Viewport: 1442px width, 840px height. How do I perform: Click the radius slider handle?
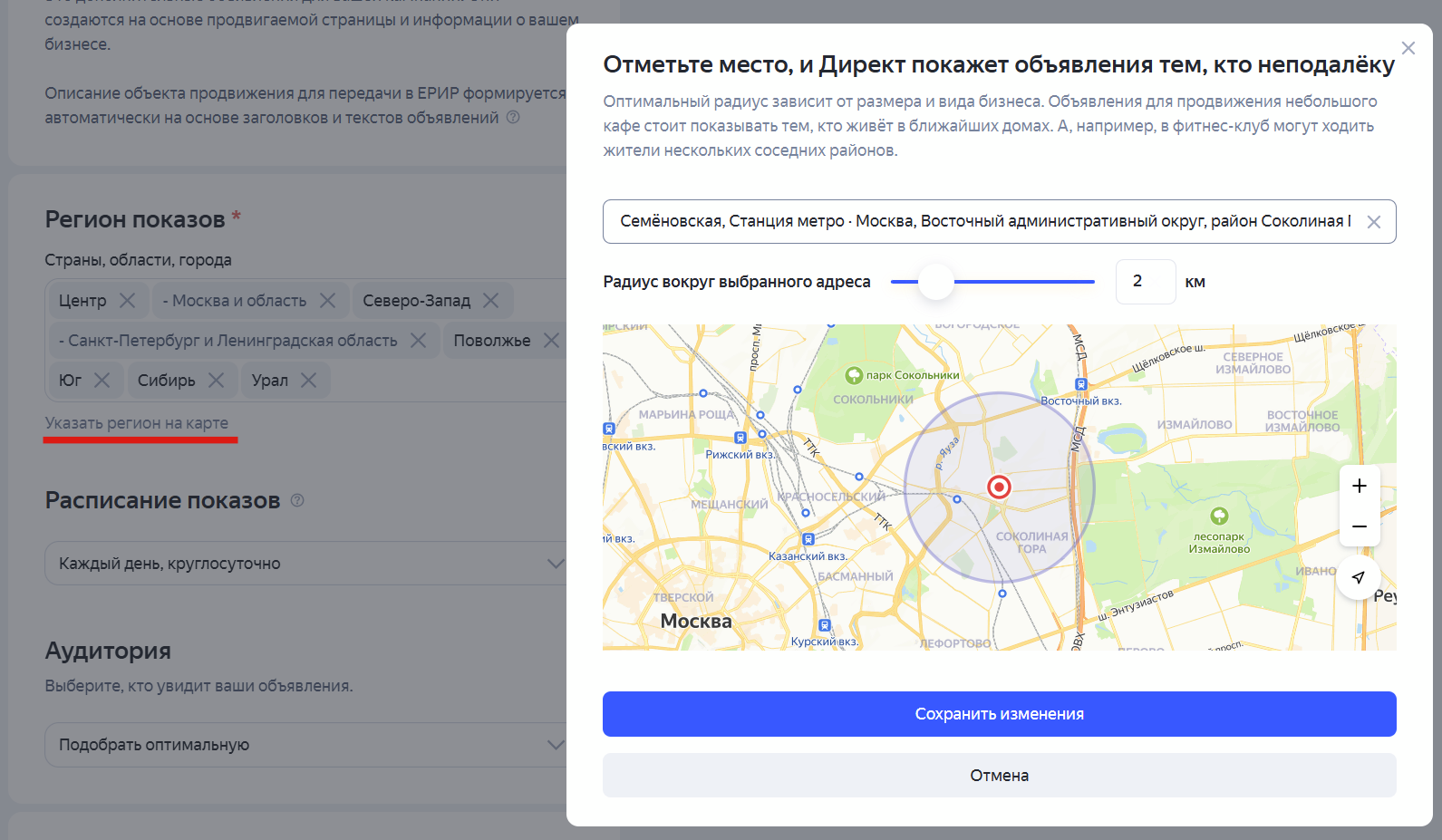936,282
